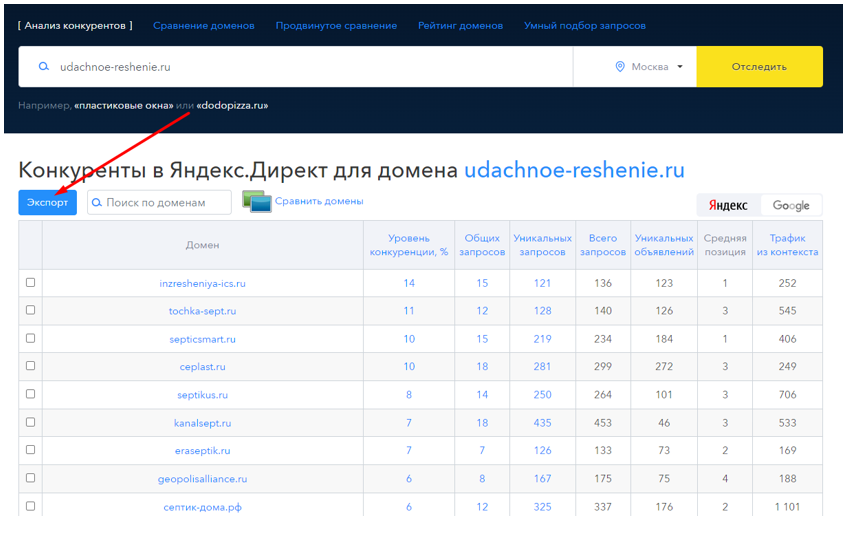Sort by Трафик из контекста column
Viewport: 852px width, 549px height.
(787, 245)
